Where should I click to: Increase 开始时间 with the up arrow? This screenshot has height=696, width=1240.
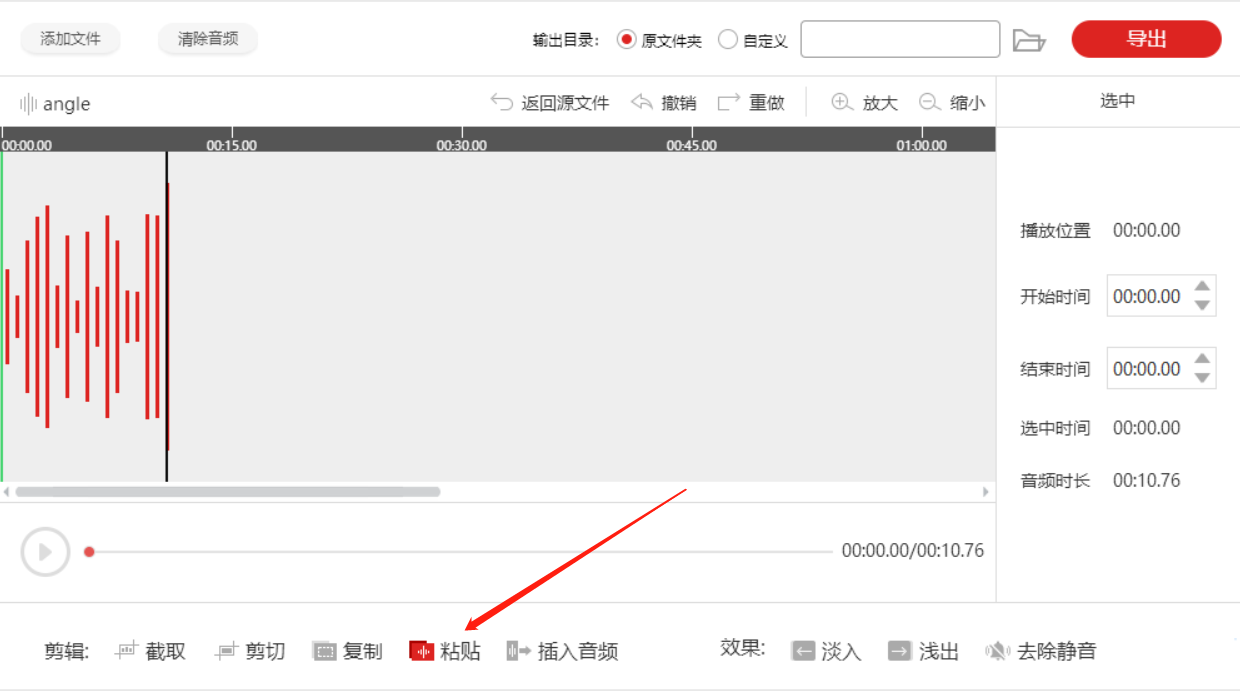coord(1203,286)
